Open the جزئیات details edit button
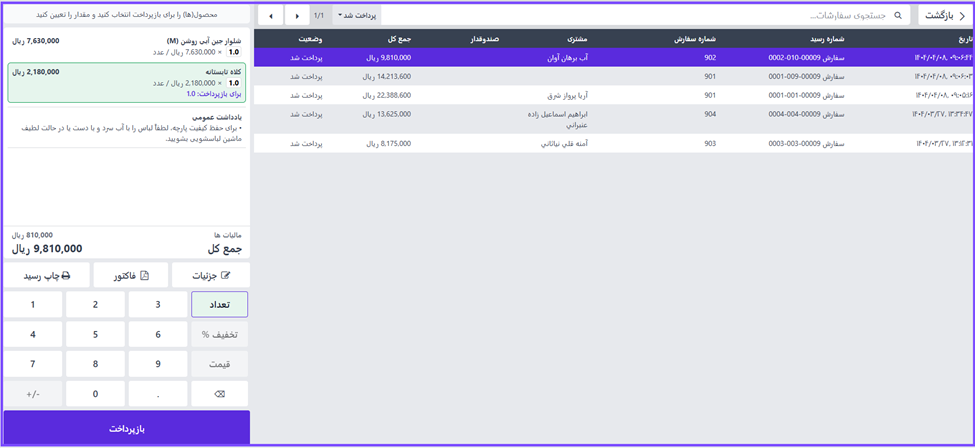Image resolution: width=975 pixels, height=448 pixels. point(210,275)
